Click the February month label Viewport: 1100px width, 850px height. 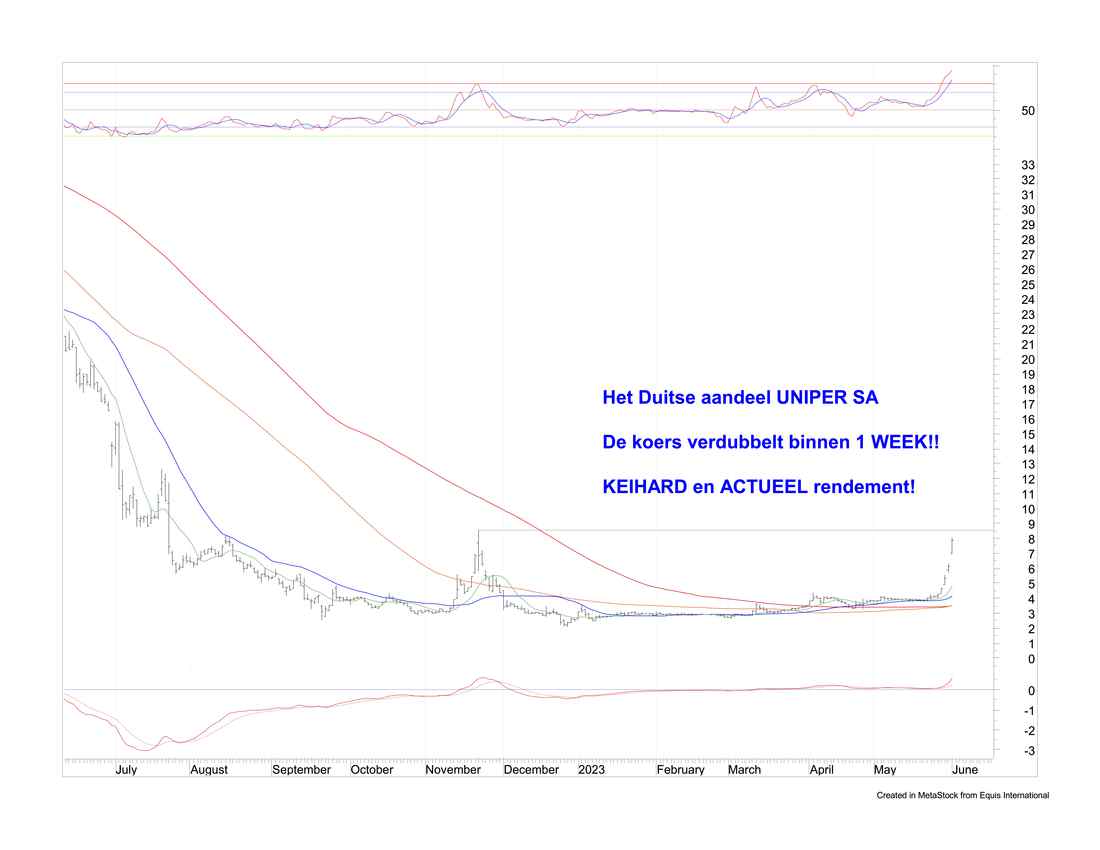click(x=680, y=769)
